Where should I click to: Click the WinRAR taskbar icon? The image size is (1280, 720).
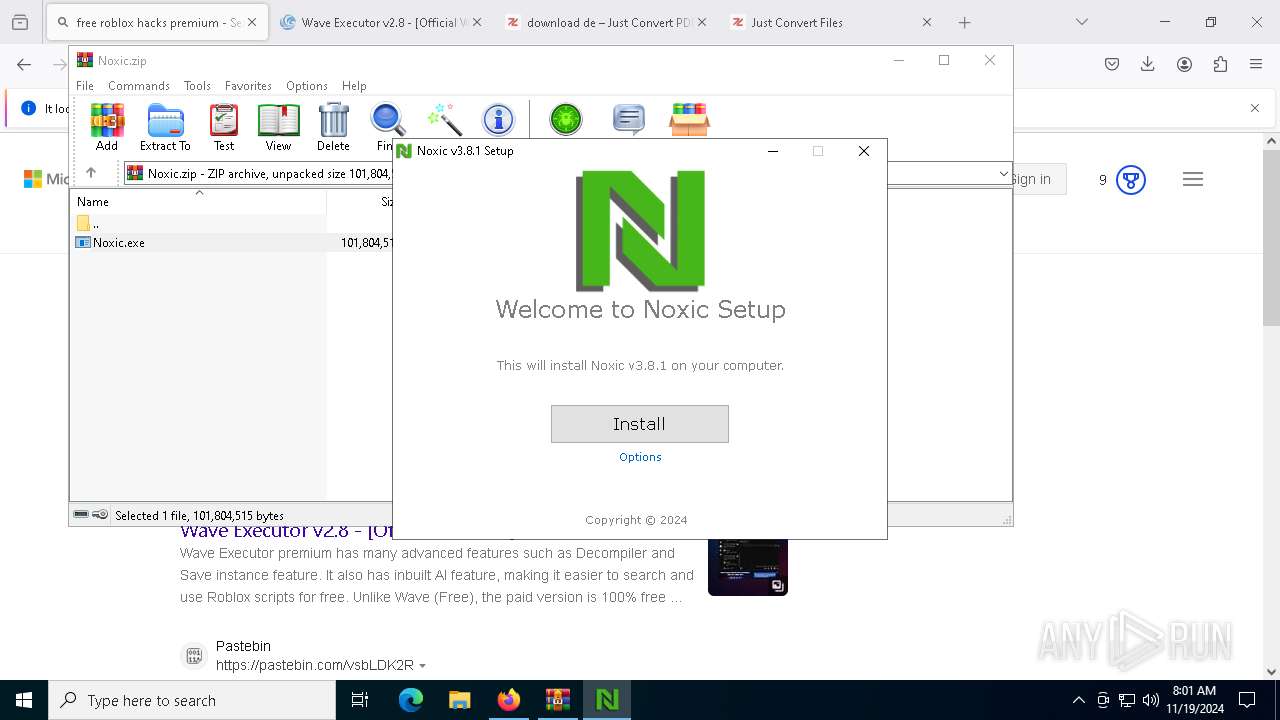[557, 700]
